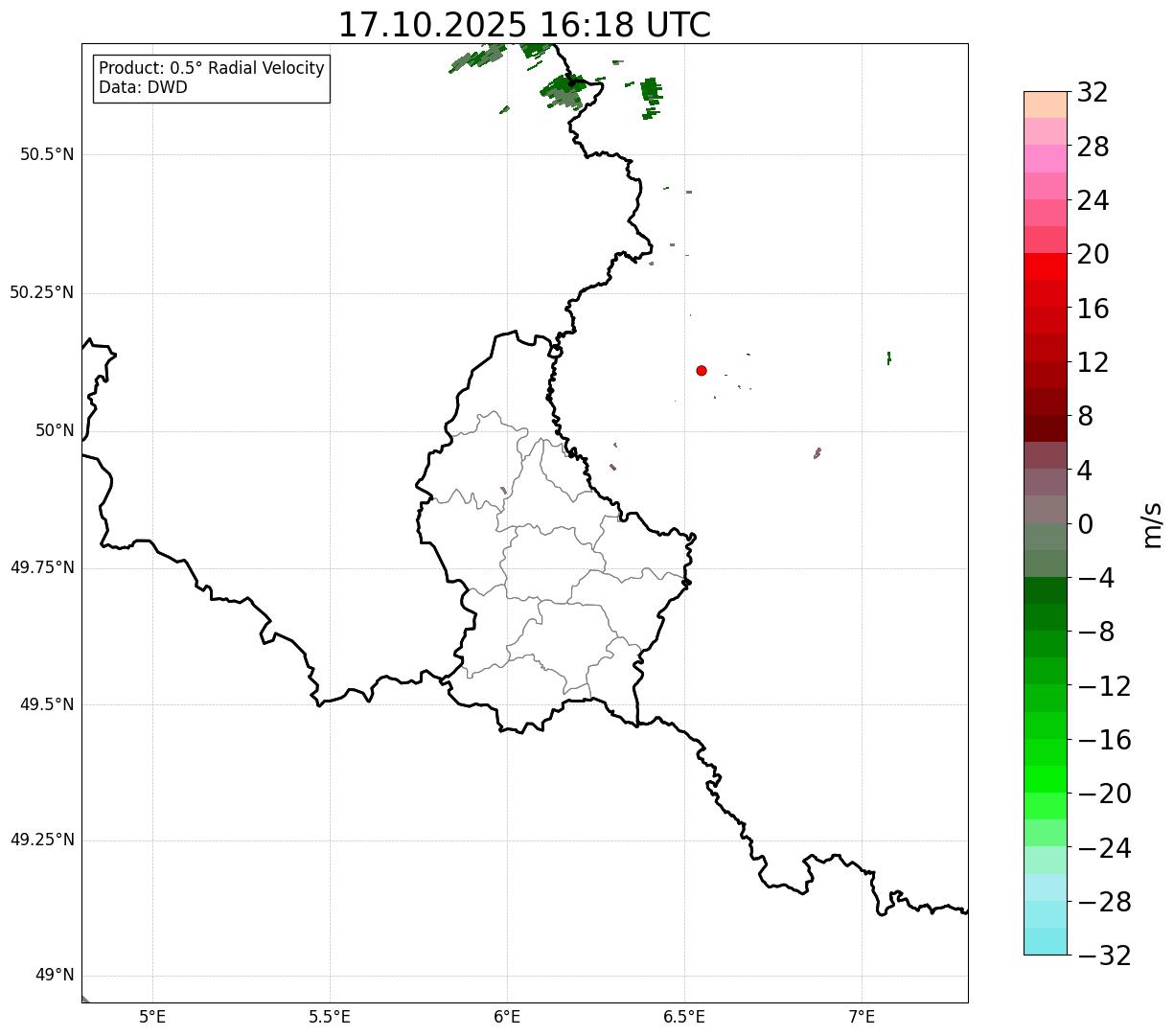
Task: Click colorbar tick value −20
Action: pos(1104,794)
